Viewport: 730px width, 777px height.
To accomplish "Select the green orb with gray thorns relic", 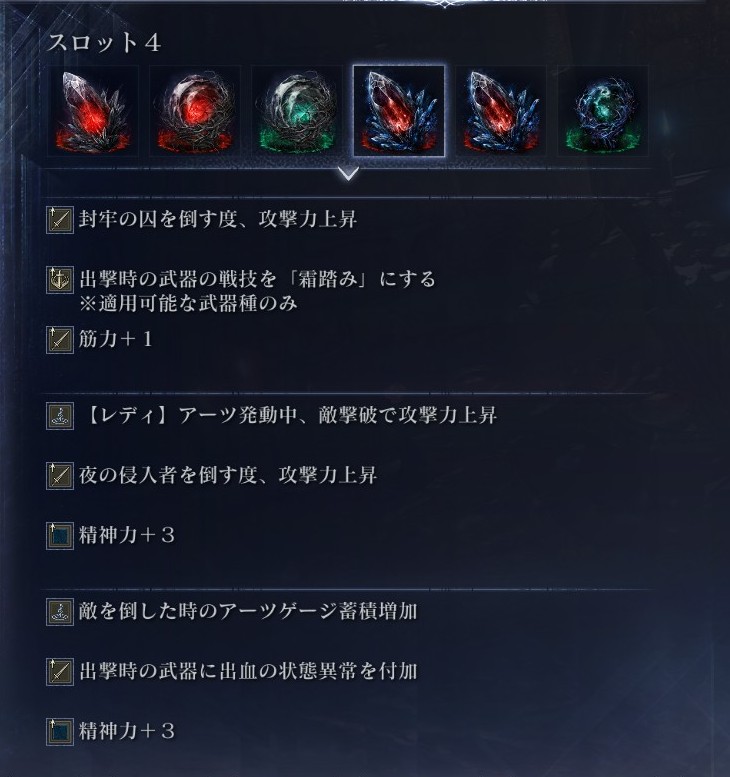I will click(297, 111).
